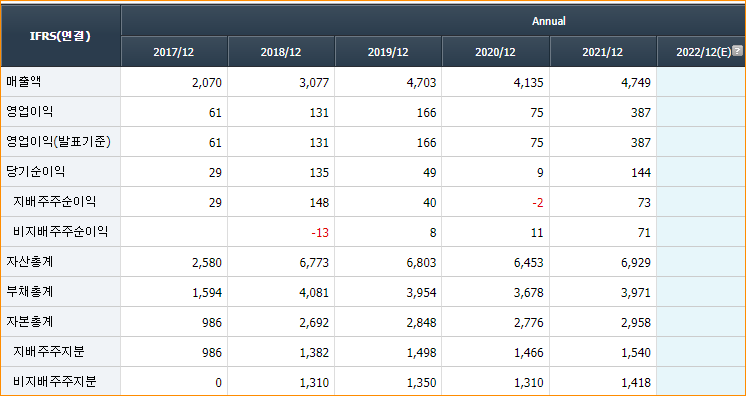Click 비지배주주지분 value 1,350 for 2019/12
The image size is (746, 396).
point(421,383)
